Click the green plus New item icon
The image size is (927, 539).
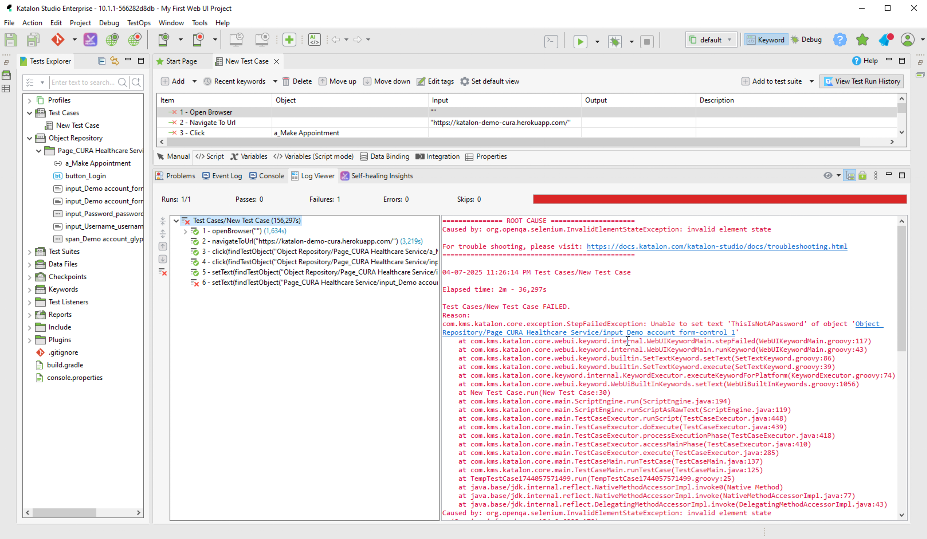289,40
